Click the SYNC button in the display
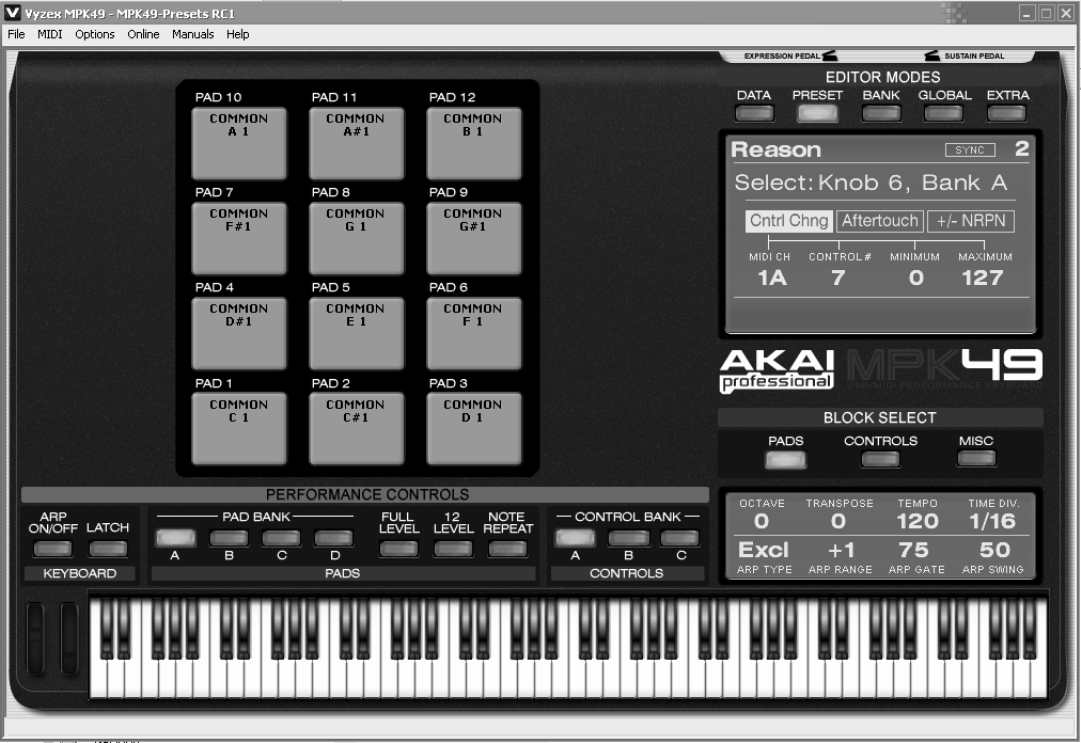Image resolution: width=1081 pixels, height=743 pixels. point(970,150)
